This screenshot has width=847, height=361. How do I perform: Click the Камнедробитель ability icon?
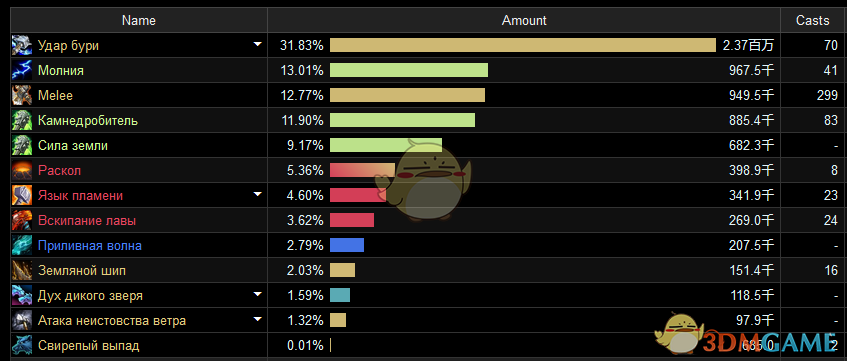coord(23,121)
